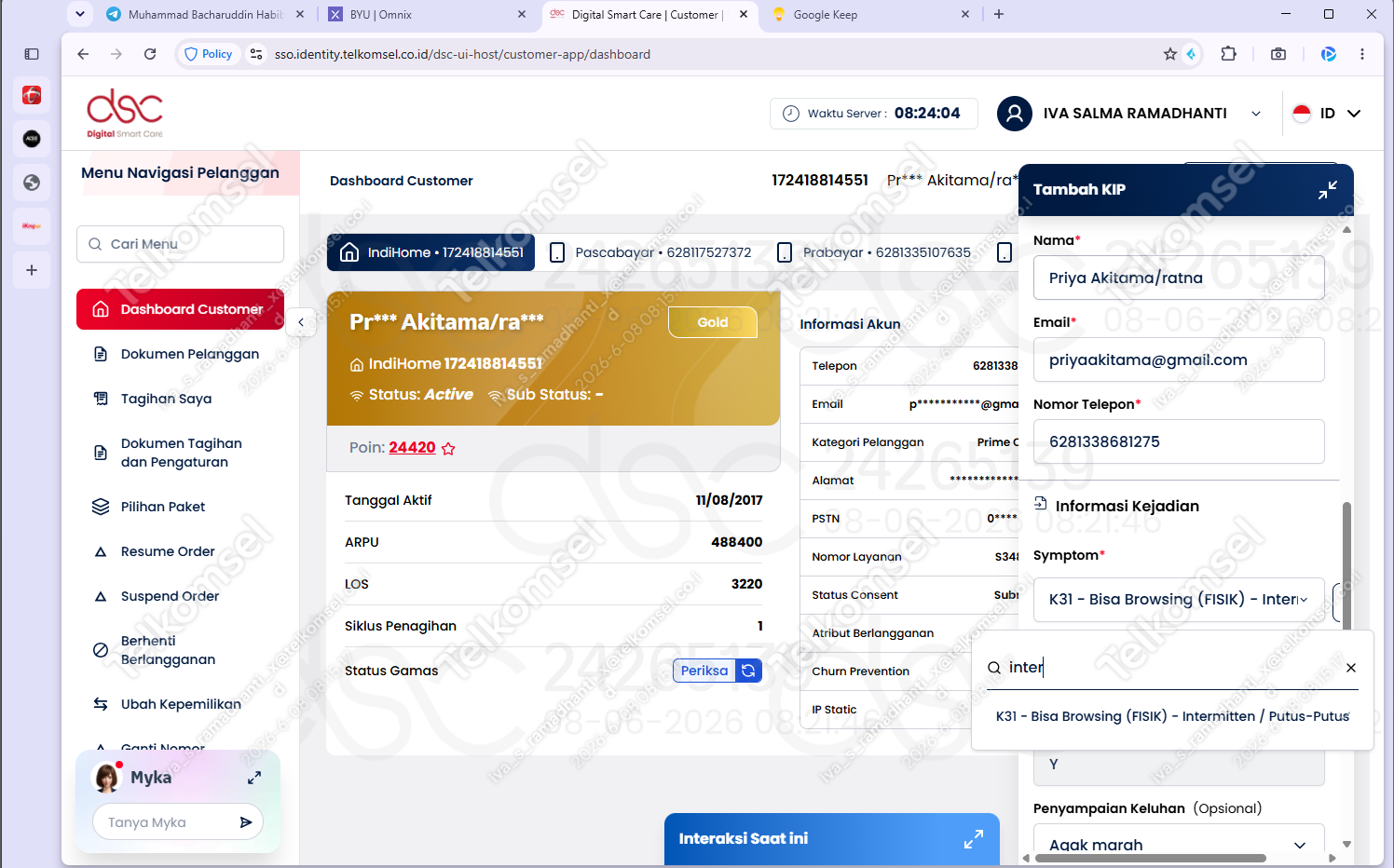Click the Waktu Server clock display
This screenshot has height=868, width=1394.
pos(873,114)
